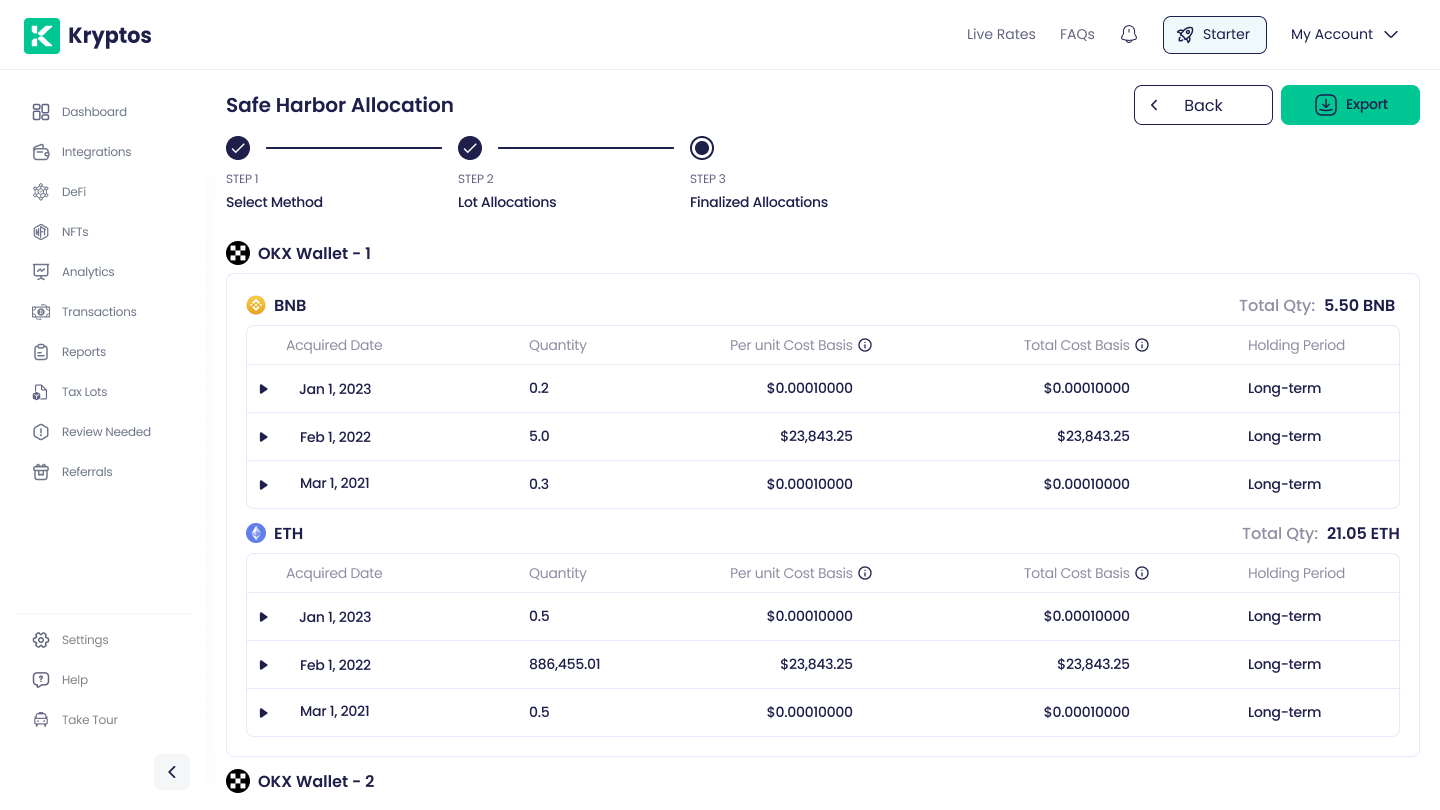Select the Step 3 Finalized Allocations indicator

point(702,148)
